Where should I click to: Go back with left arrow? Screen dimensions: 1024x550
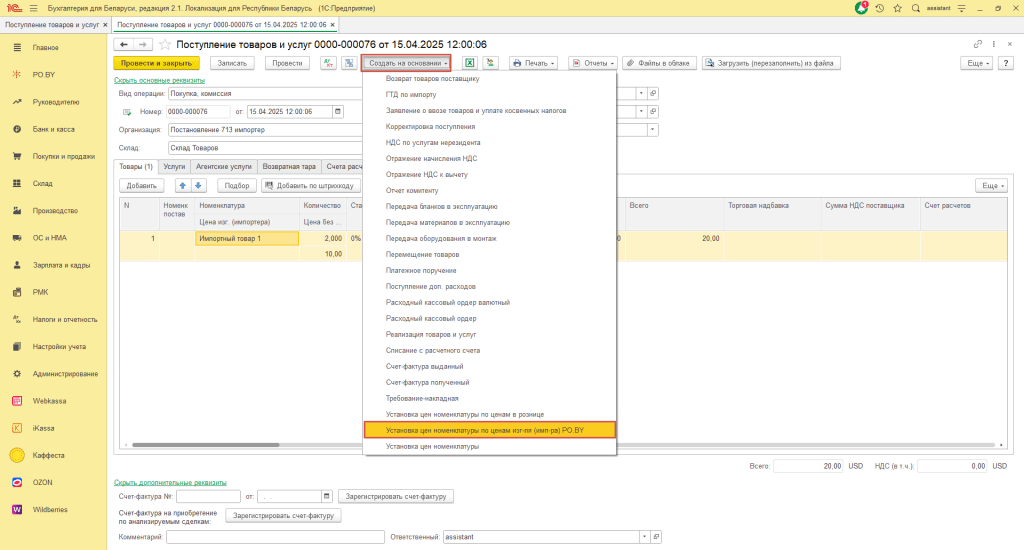(123, 44)
